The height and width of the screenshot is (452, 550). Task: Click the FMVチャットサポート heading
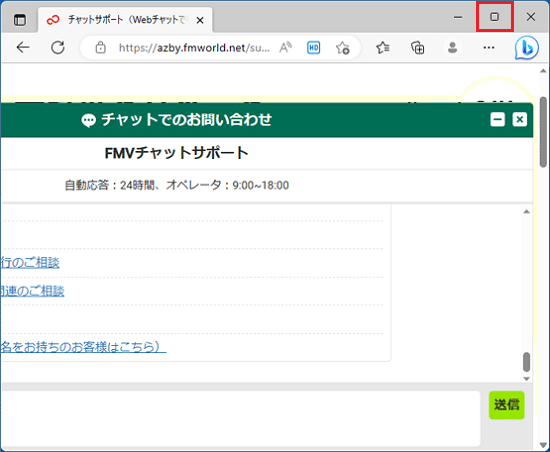tap(176, 153)
